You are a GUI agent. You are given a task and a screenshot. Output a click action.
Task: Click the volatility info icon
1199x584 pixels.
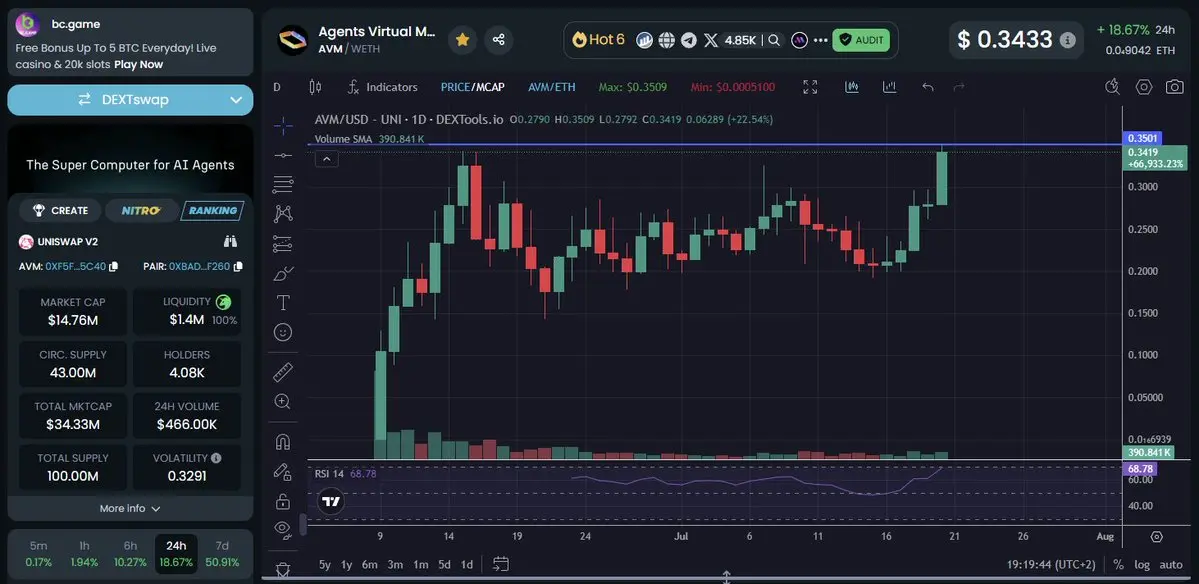216,458
